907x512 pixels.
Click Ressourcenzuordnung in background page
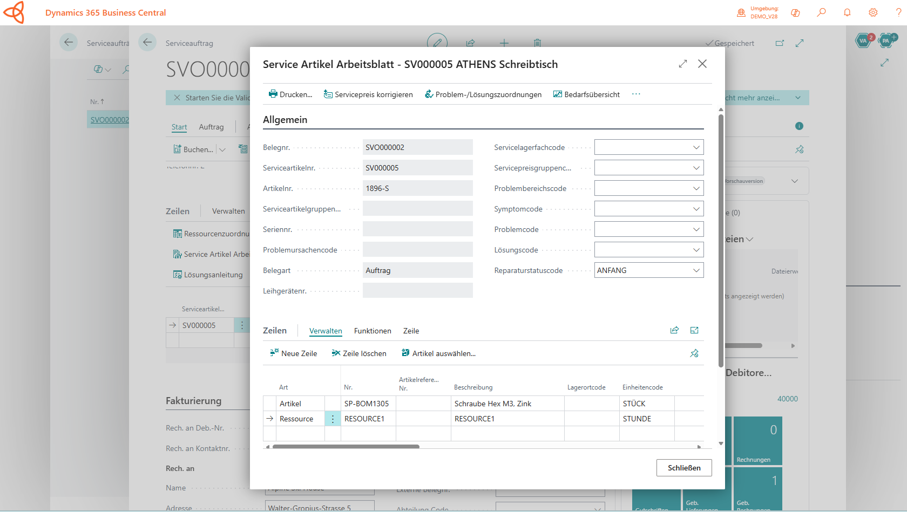point(211,234)
